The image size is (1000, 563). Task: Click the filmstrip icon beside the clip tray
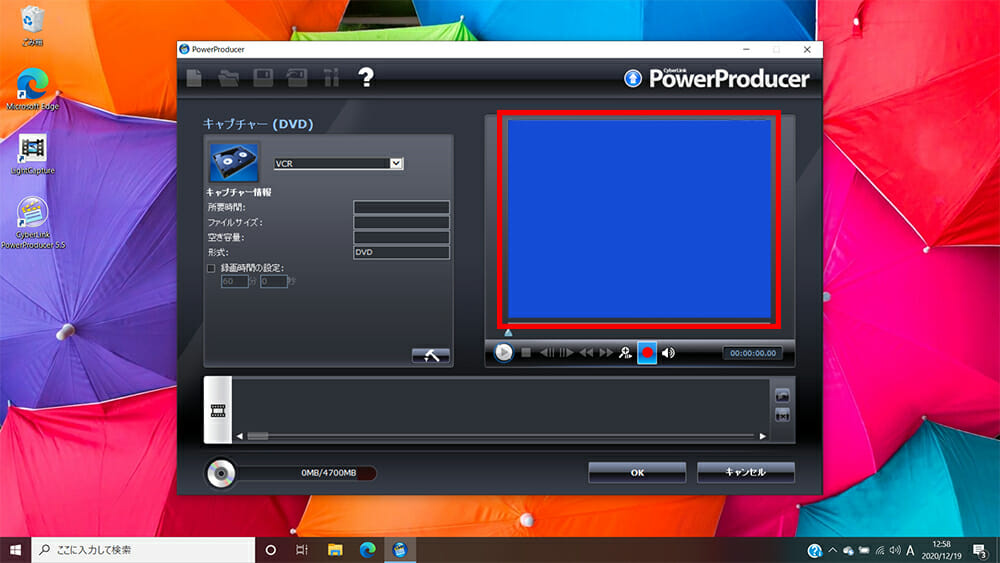[x=218, y=411]
